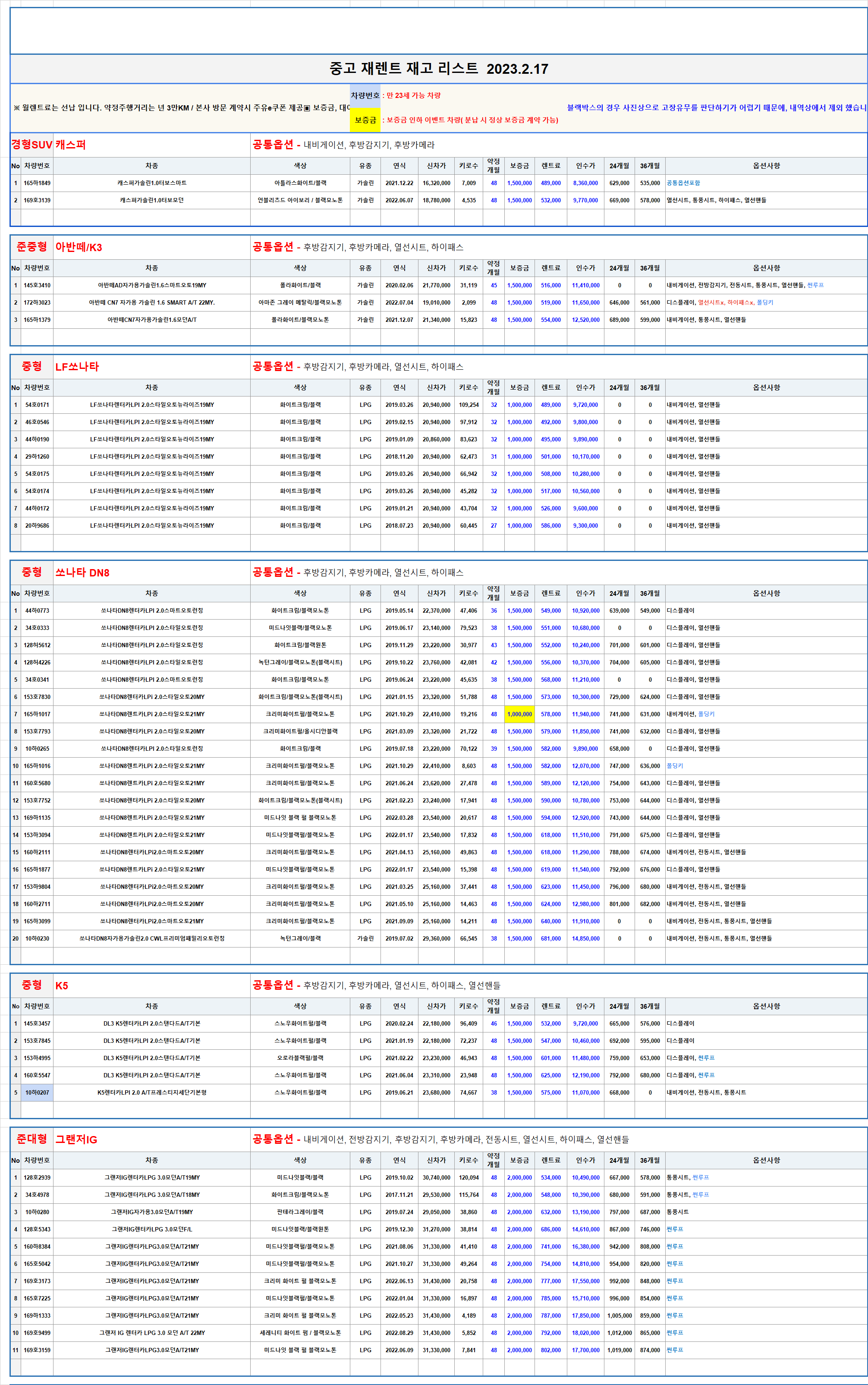Click vehicle number "10하0280"

pos(37,1212)
